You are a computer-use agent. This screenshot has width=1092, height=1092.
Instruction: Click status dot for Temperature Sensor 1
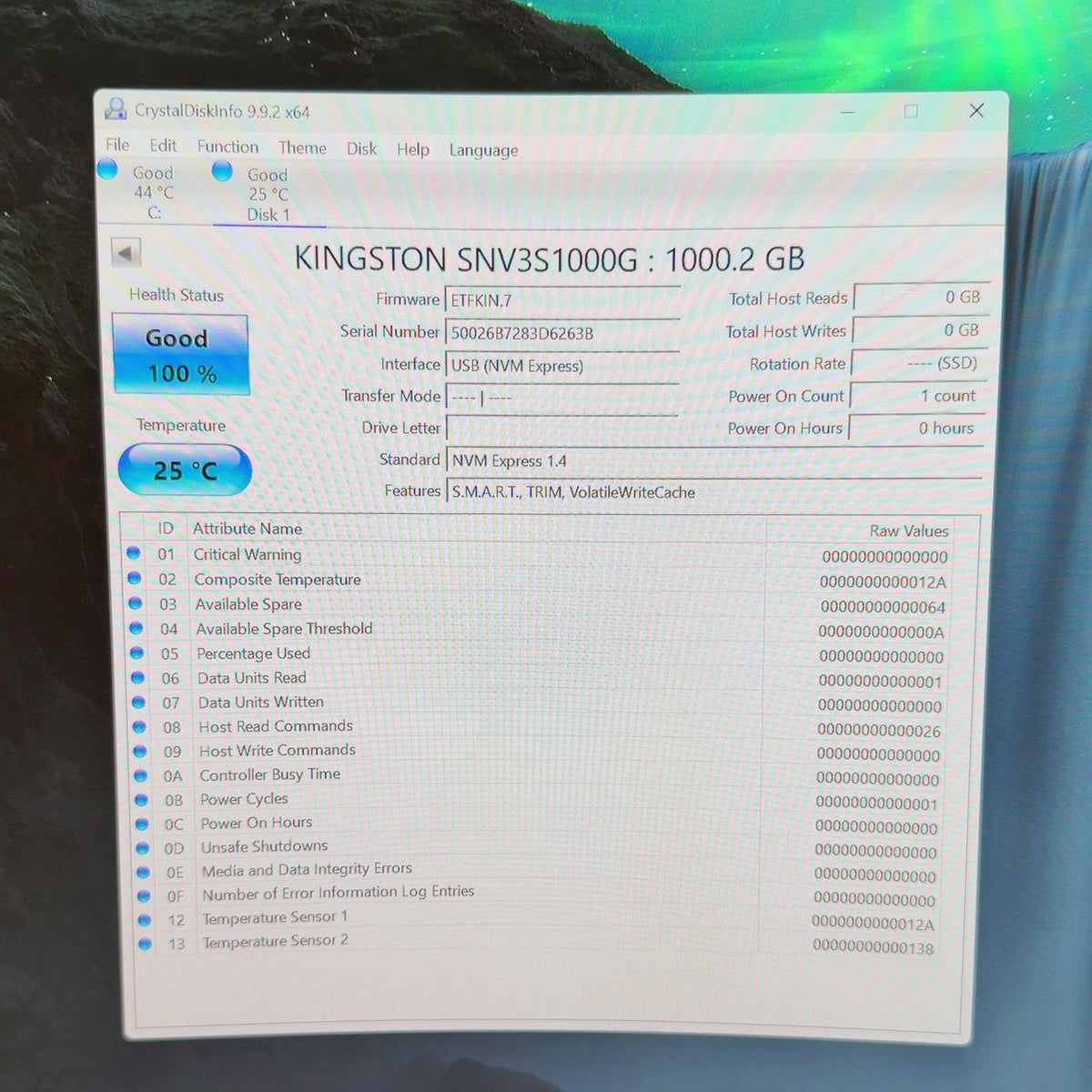(x=145, y=920)
